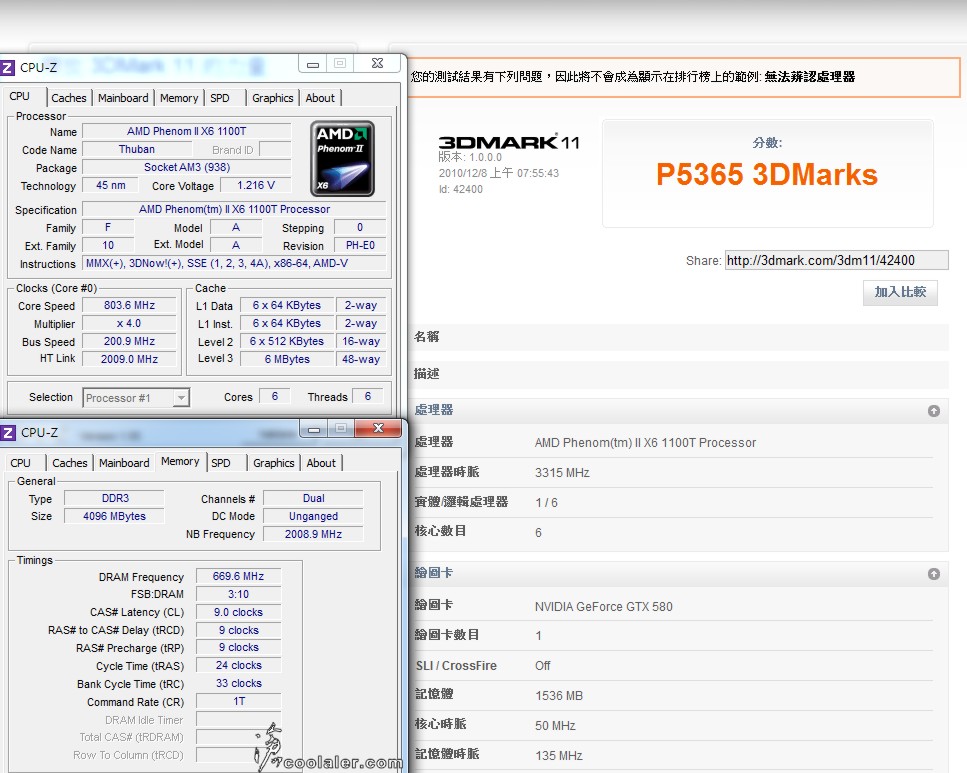Image resolution: width=967 pixels, height=773 pixels.
Task: Click the "P5365 3DMarks" score text
Action: [x=767, y=175]
